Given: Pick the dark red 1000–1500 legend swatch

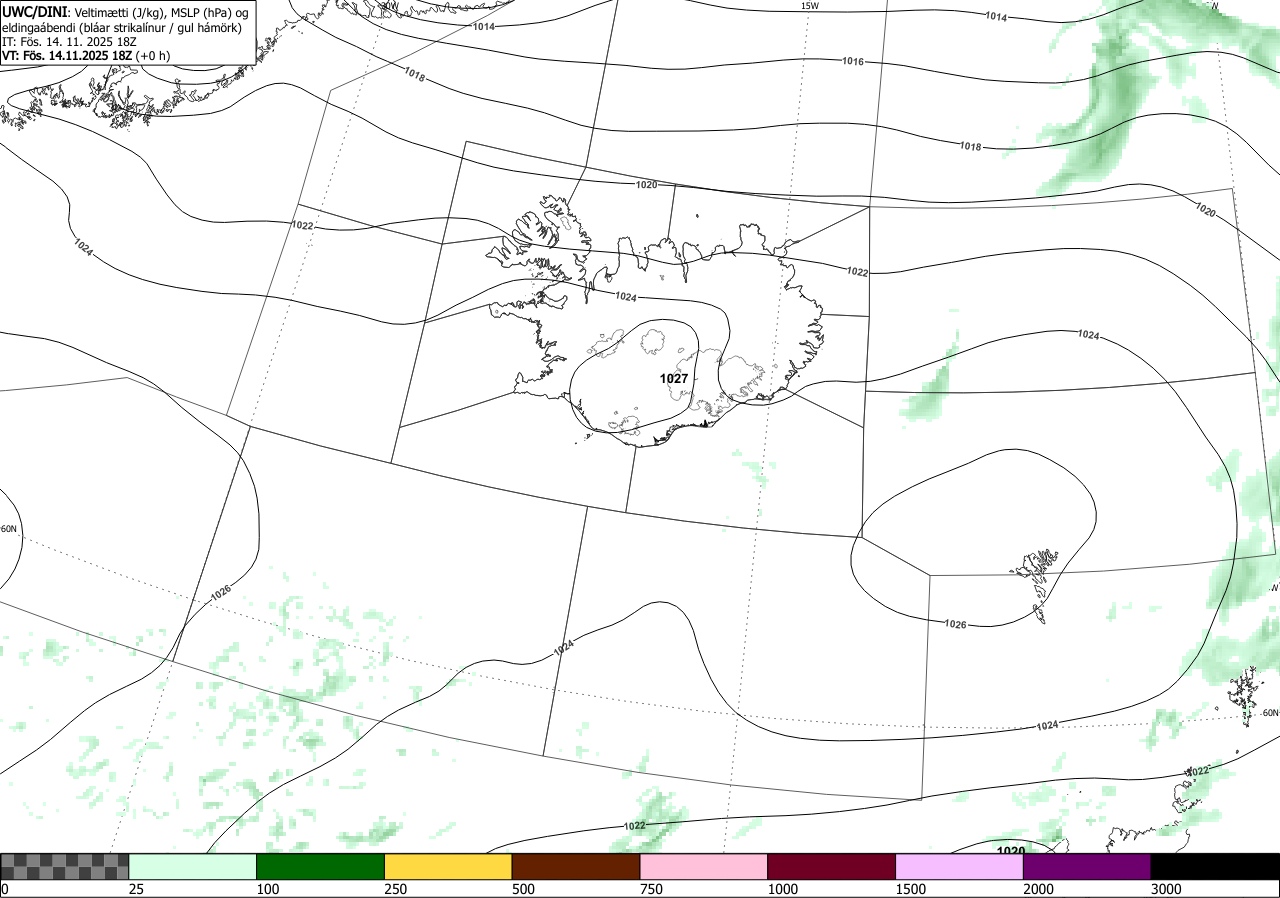Looking at the screenshot, I should coord(832,866).
